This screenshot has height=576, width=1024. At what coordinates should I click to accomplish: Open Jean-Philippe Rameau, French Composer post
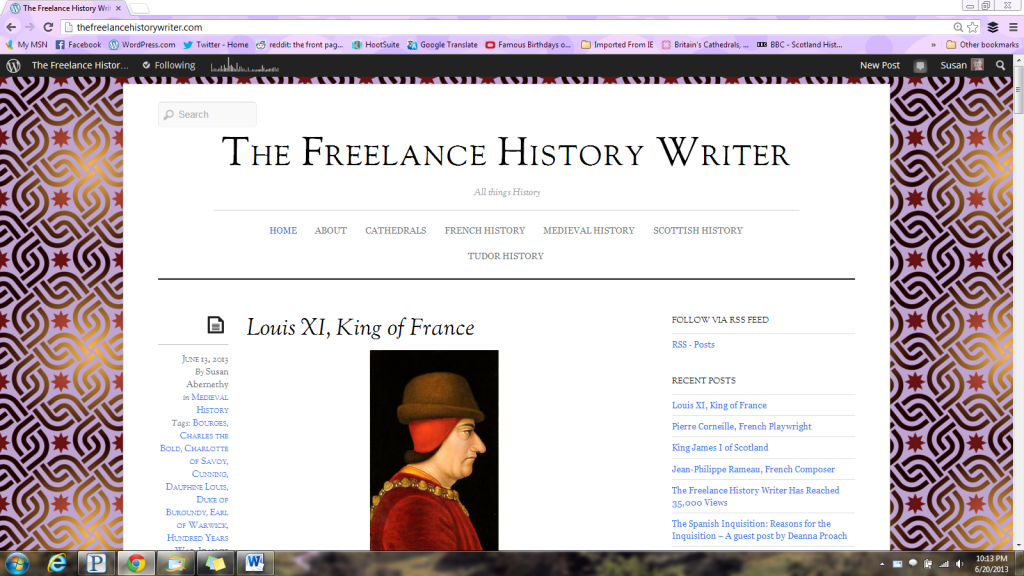753,469
